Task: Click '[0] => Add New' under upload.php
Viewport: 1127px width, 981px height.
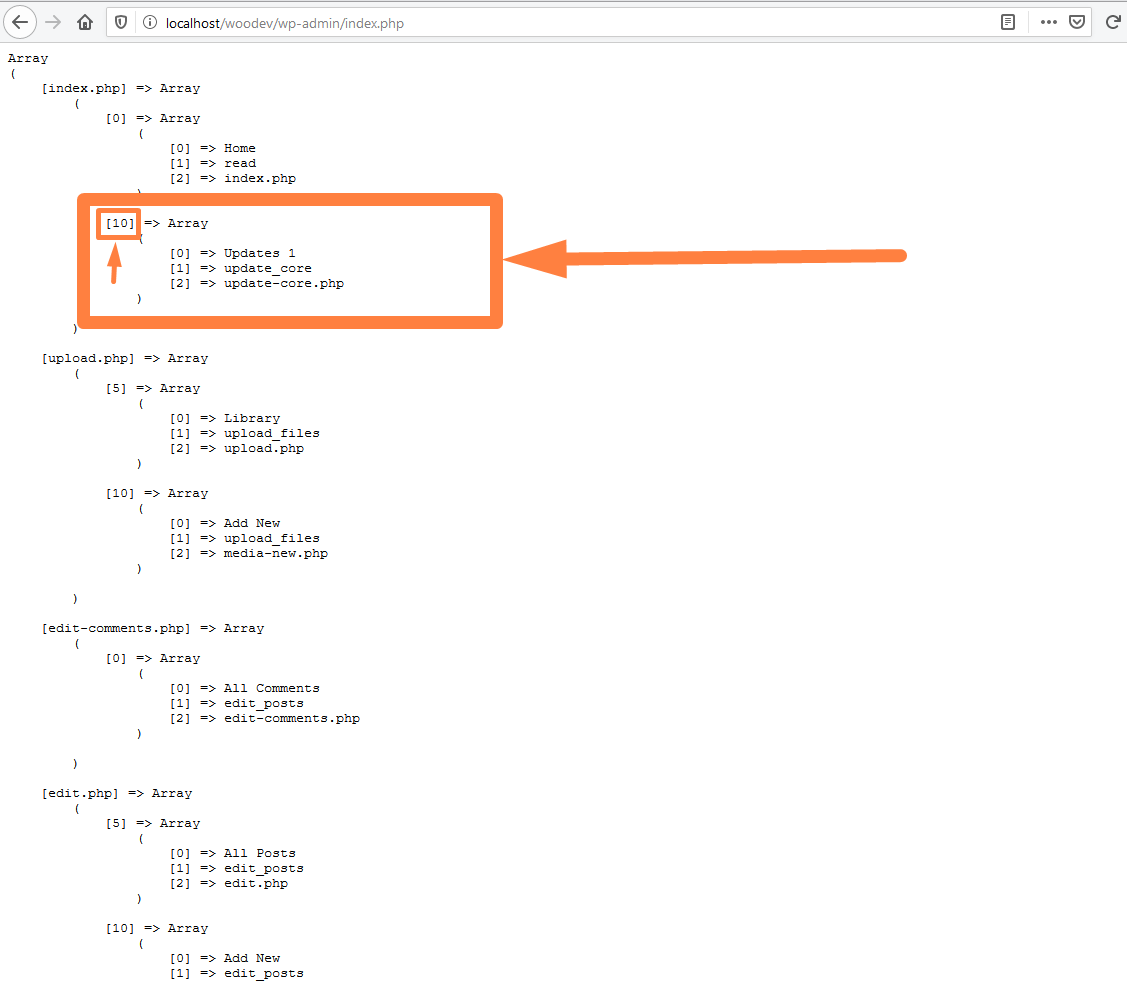Action: point(225,523)
